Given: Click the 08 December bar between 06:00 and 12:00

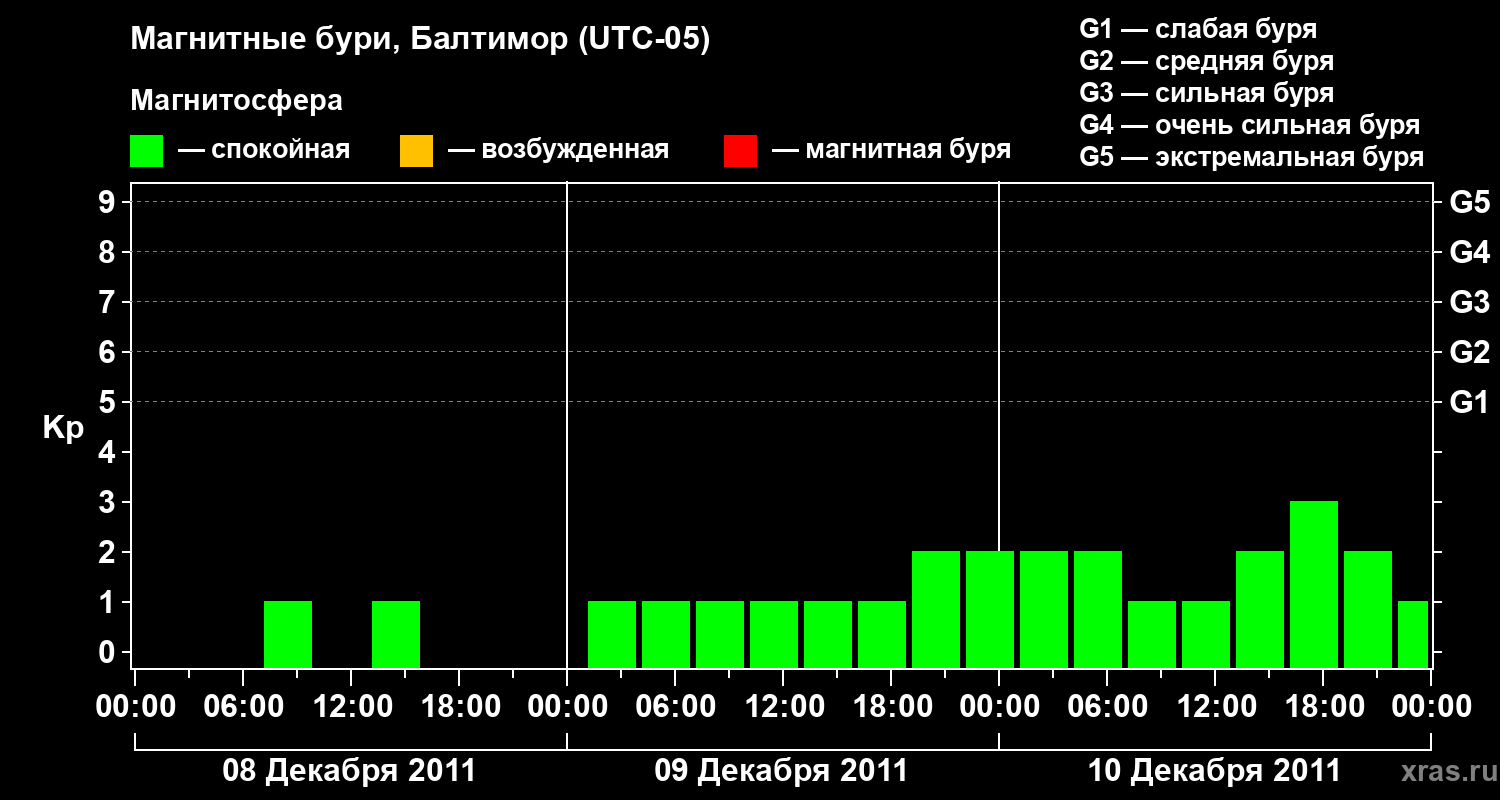Looking at the screenshot, I should pyautogui.click(x=288, y=634).
